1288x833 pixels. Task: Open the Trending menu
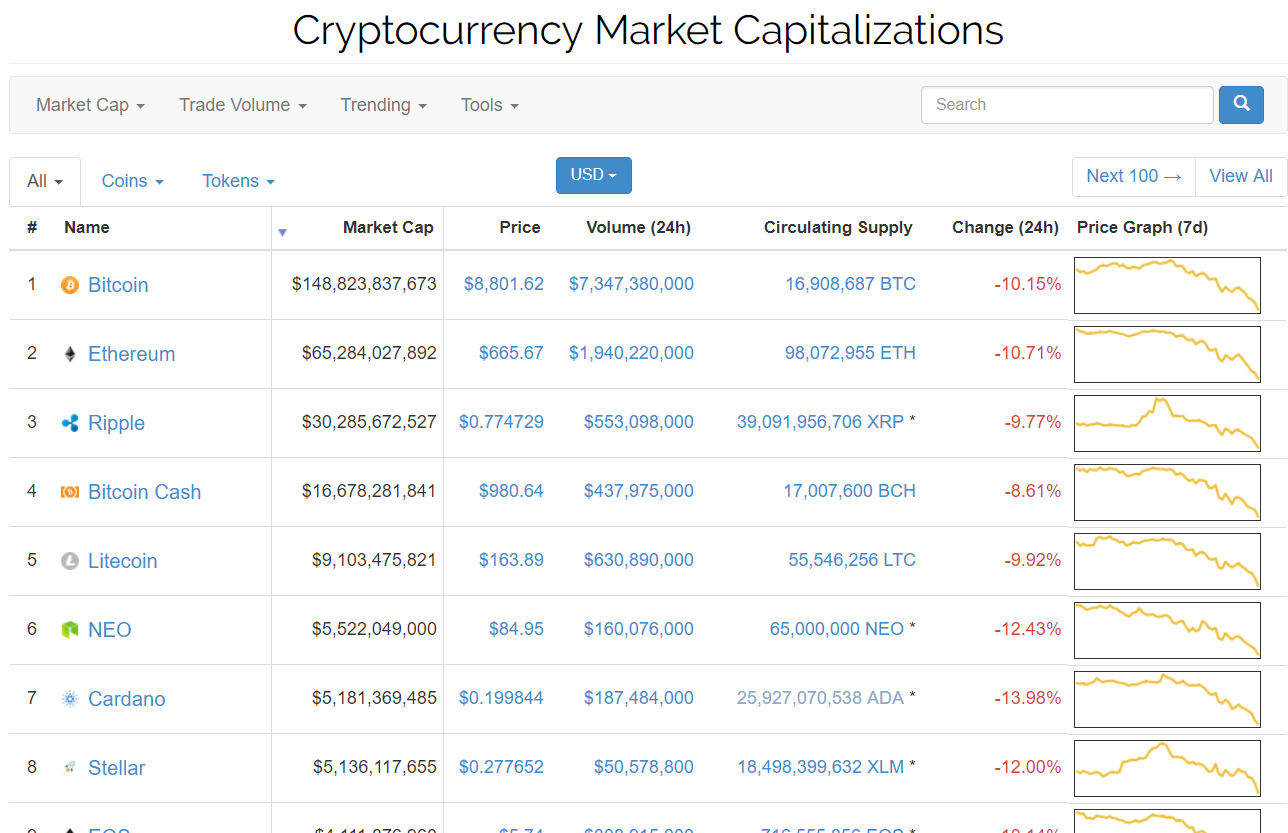coord(383,105)
